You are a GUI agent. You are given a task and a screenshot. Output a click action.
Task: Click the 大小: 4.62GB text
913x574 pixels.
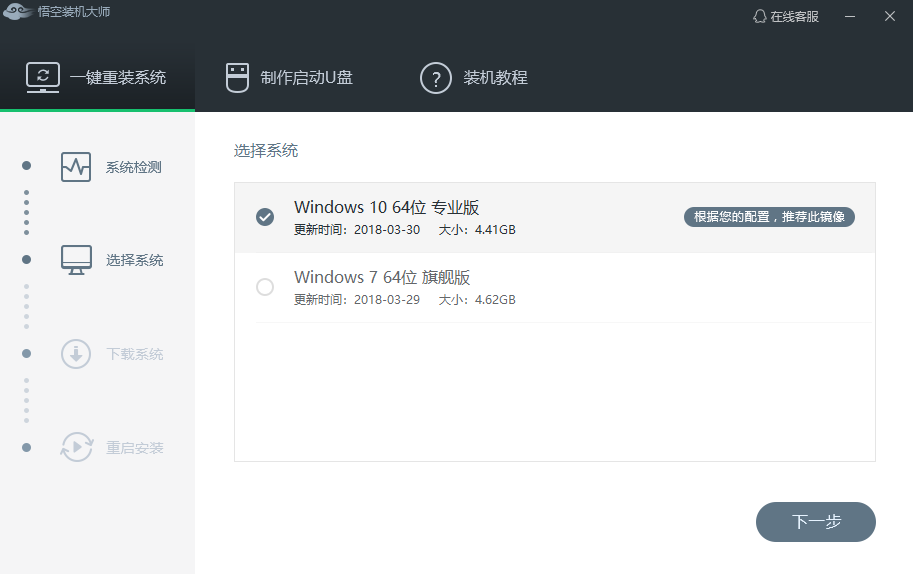[x=477, y=300]
